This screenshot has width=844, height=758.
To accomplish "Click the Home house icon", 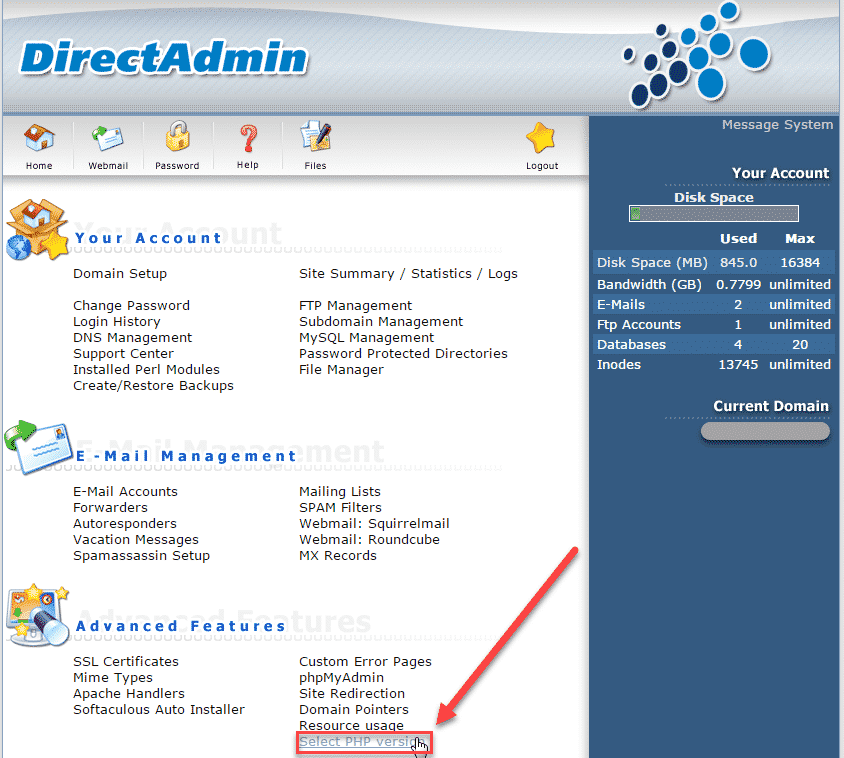I will pyautogui.click(x=39, y=138).
